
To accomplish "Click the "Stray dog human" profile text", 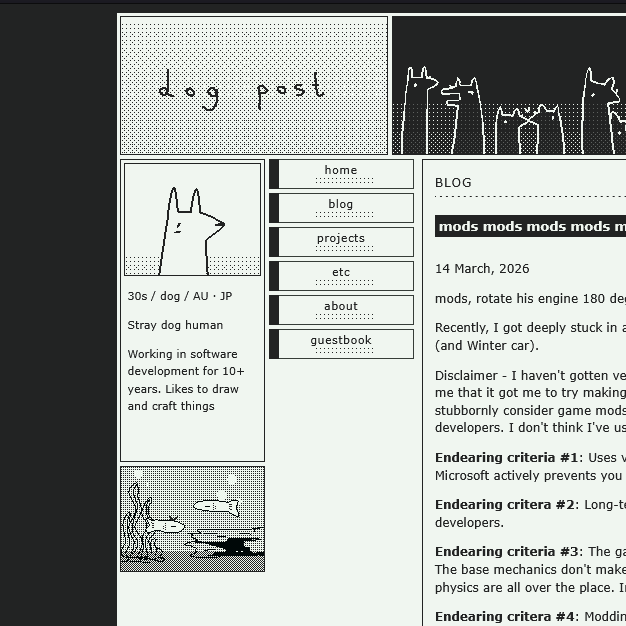I will click(x=175, y=325).
